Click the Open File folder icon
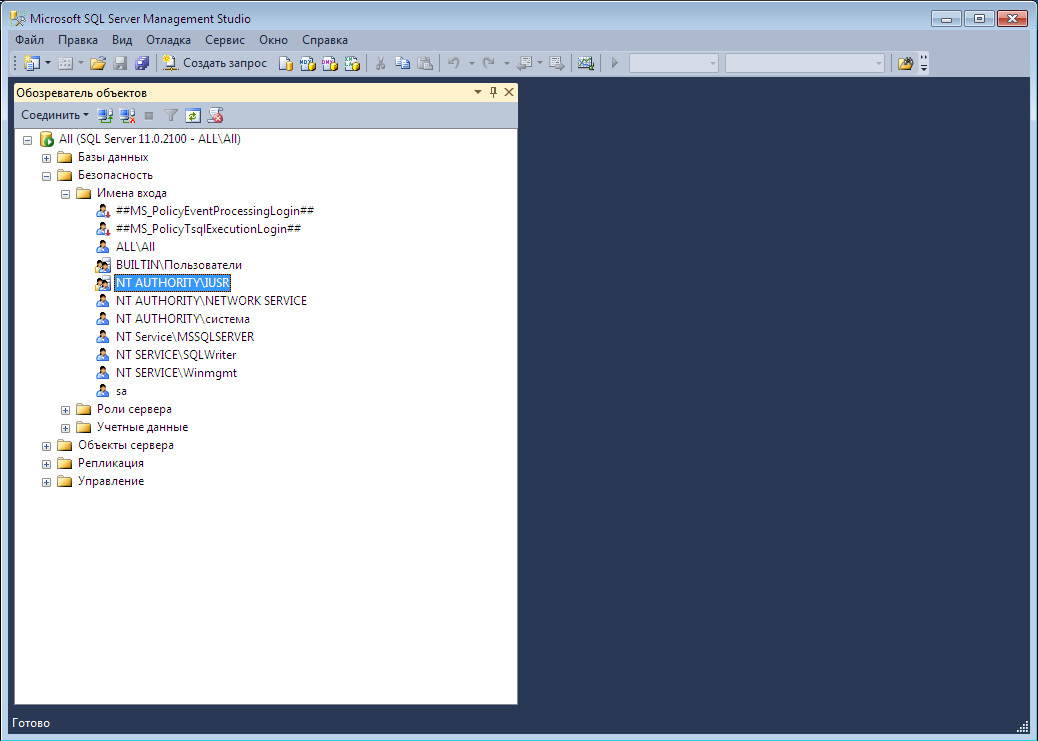The width and height of the screenshot is (1038, 741). coord(98,63)
